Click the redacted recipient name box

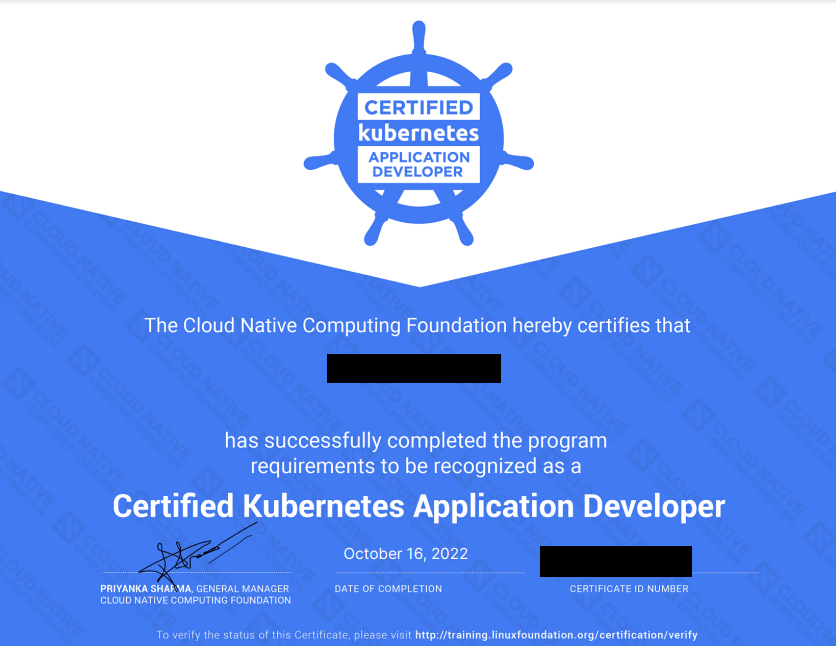point(414,368)
